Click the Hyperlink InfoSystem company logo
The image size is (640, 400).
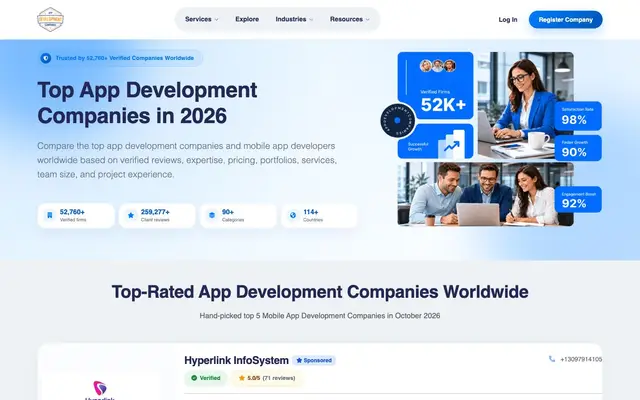click(100, 390)
